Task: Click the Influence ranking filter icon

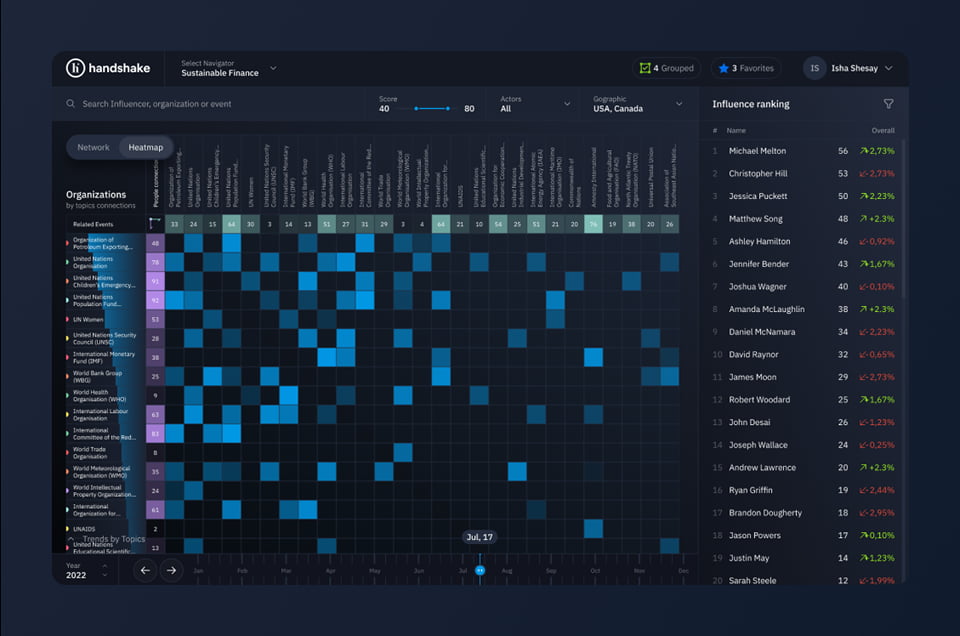Action: coord(888,104)
